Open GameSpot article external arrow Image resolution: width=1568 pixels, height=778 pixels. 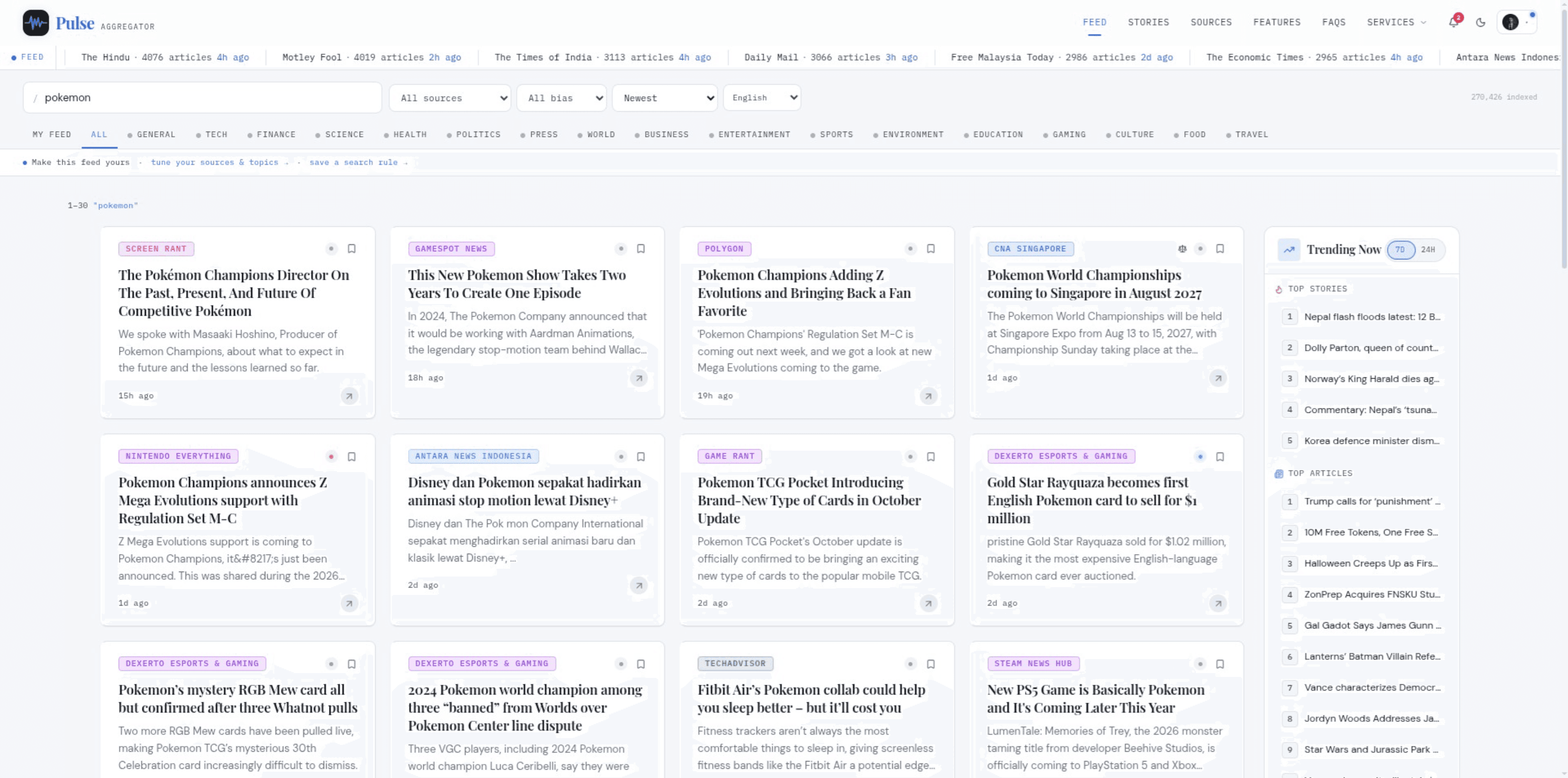(x=638, y=378)
